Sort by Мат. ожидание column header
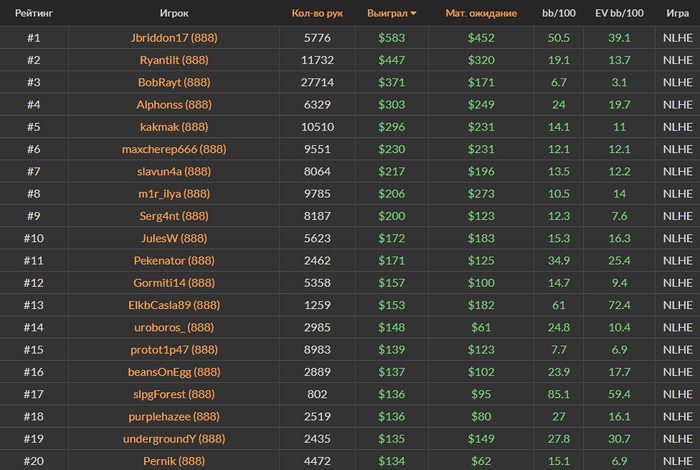Image resolution: width=700 pixels, height=470 pixels. 481,13
